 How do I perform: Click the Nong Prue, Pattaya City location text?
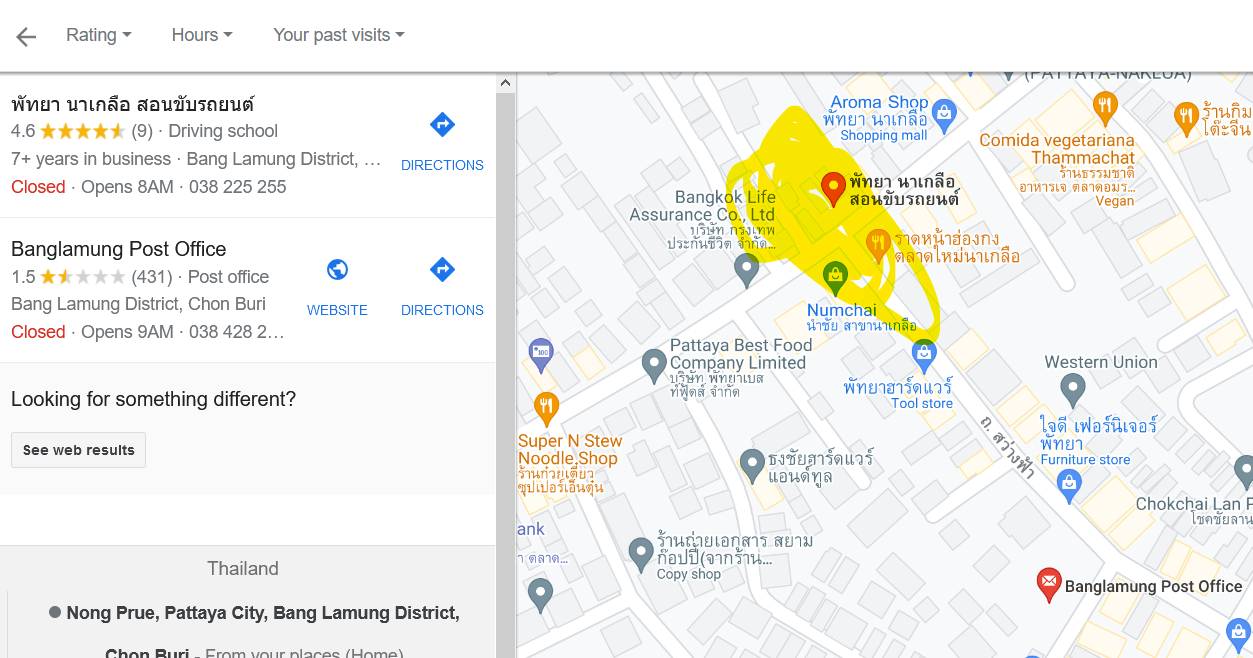click(263, 612)
